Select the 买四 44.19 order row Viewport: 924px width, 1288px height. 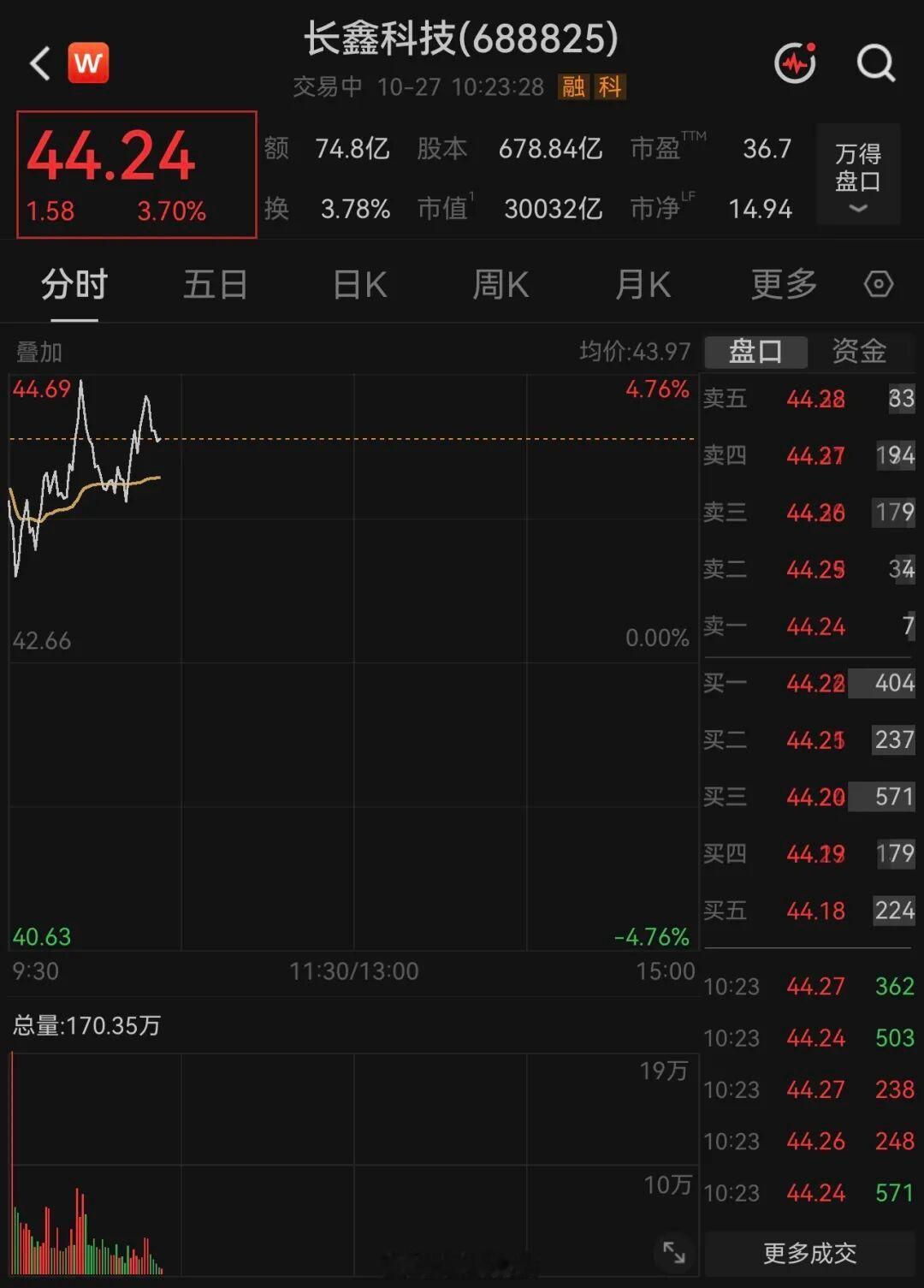809,853
